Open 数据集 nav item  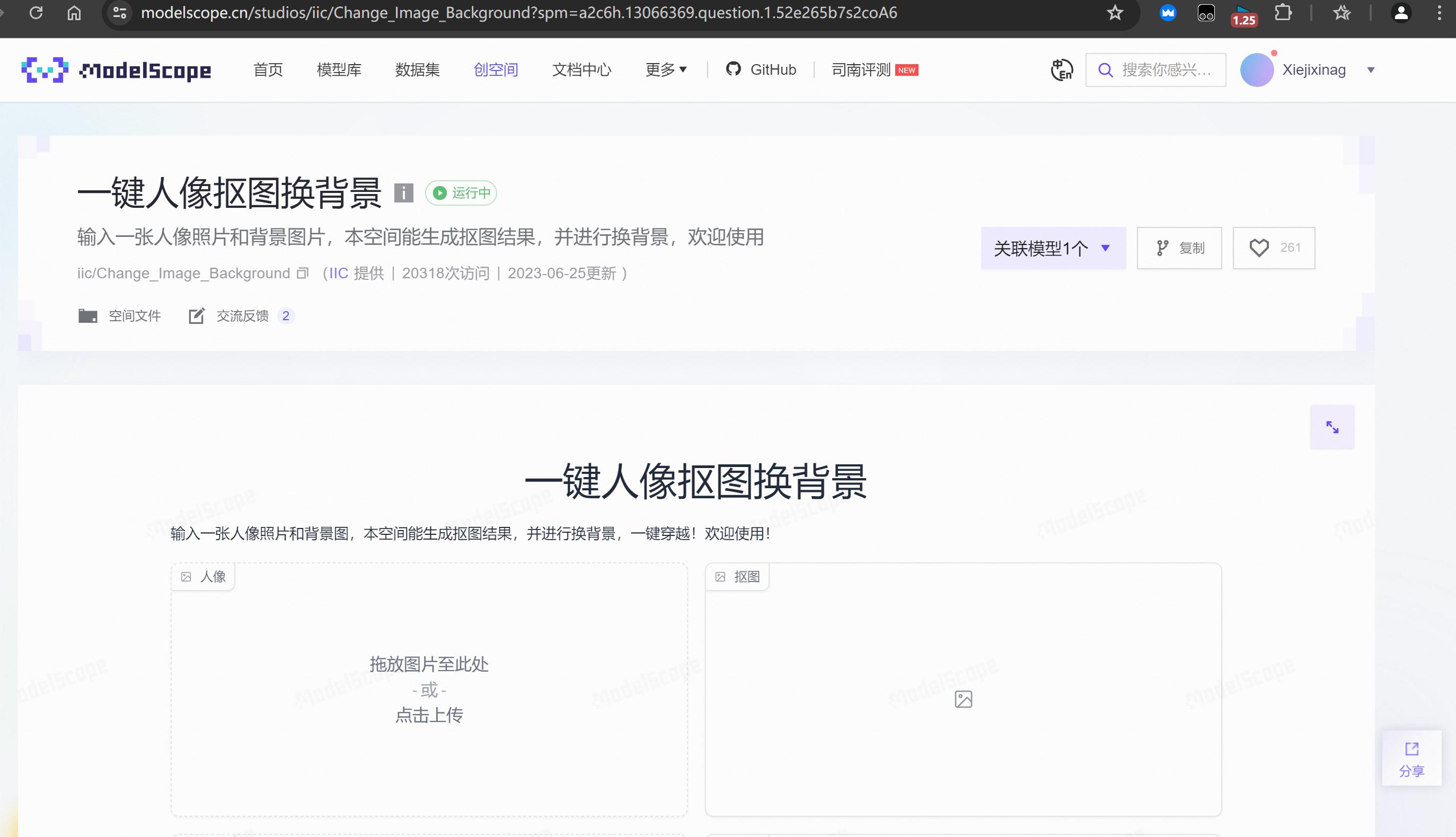point(417,69)
